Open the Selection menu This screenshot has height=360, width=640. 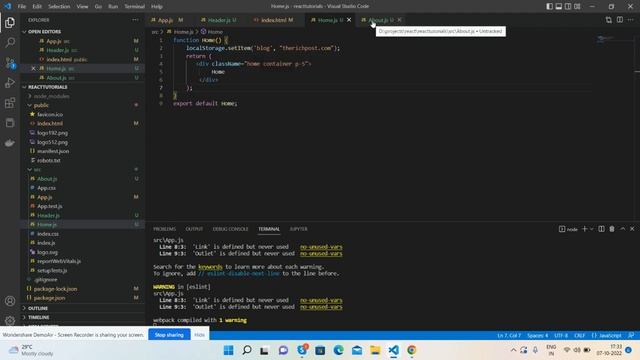pyautogui.click(x=59, y=7)
